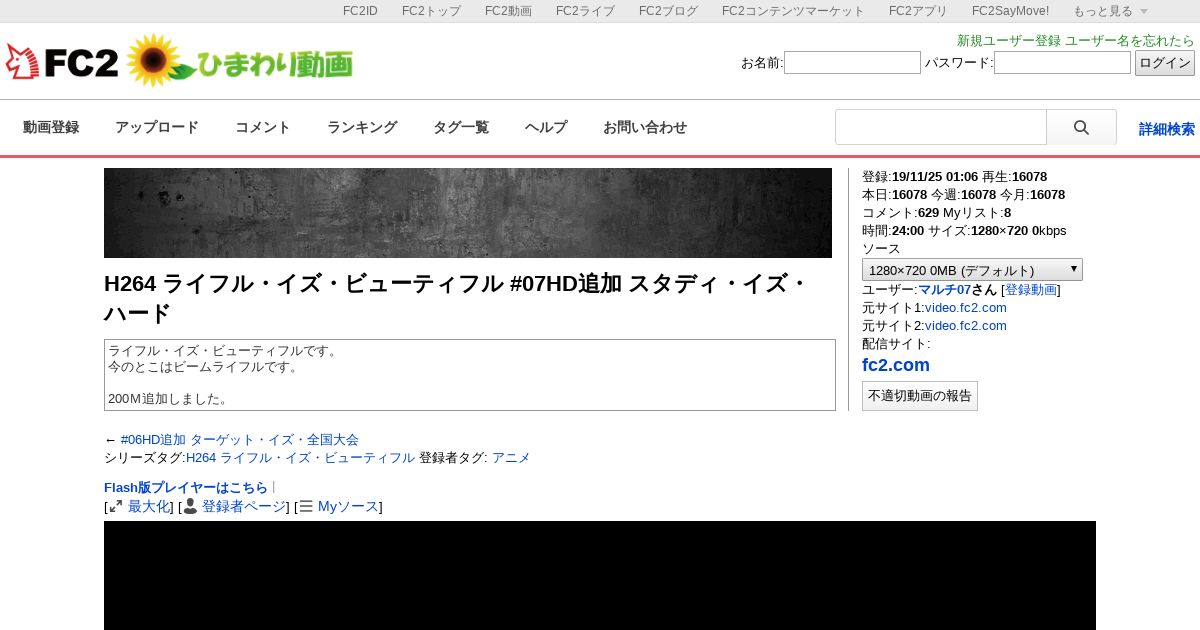Go to 動画登録 menu item

point(51,127)
